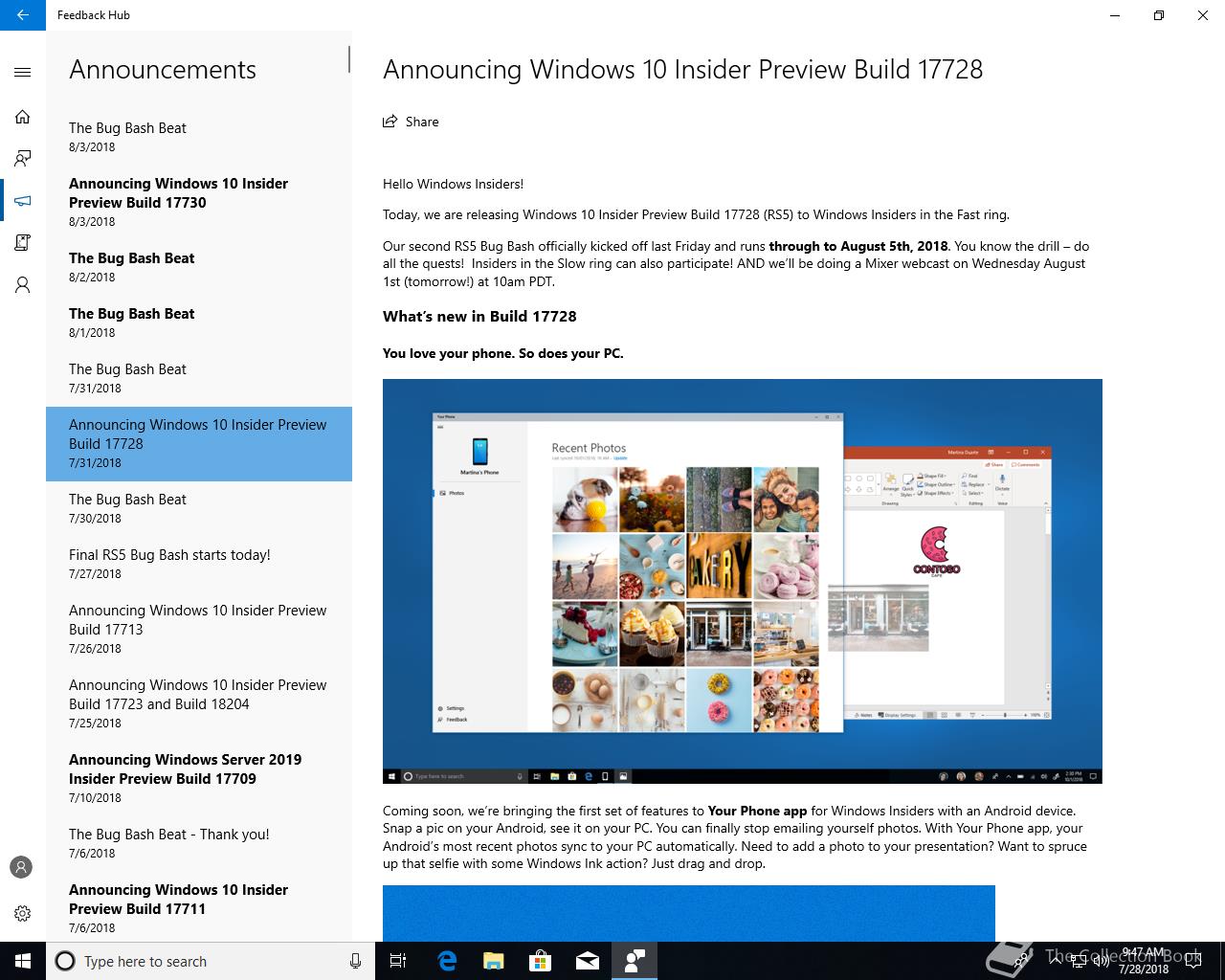Viewport: 1225px width, 980px height.
Task: Open The Bug Bash Beat 7/30/2018
Action: click(199, 508)
